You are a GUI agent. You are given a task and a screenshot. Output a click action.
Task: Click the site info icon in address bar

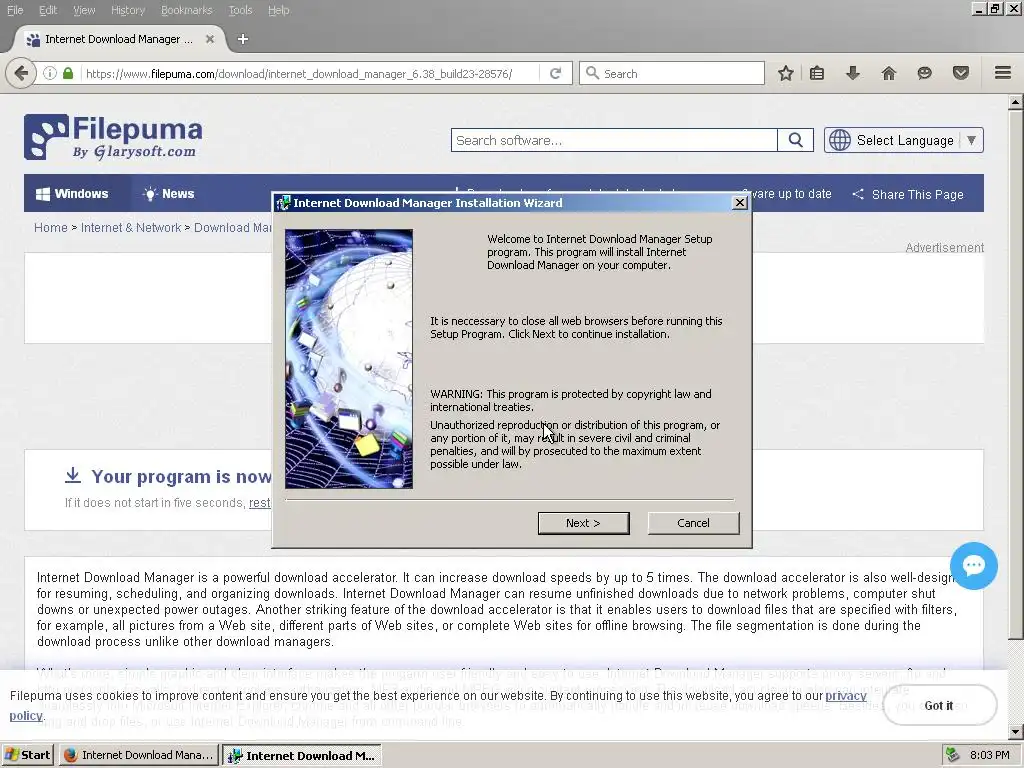(50, 73)
